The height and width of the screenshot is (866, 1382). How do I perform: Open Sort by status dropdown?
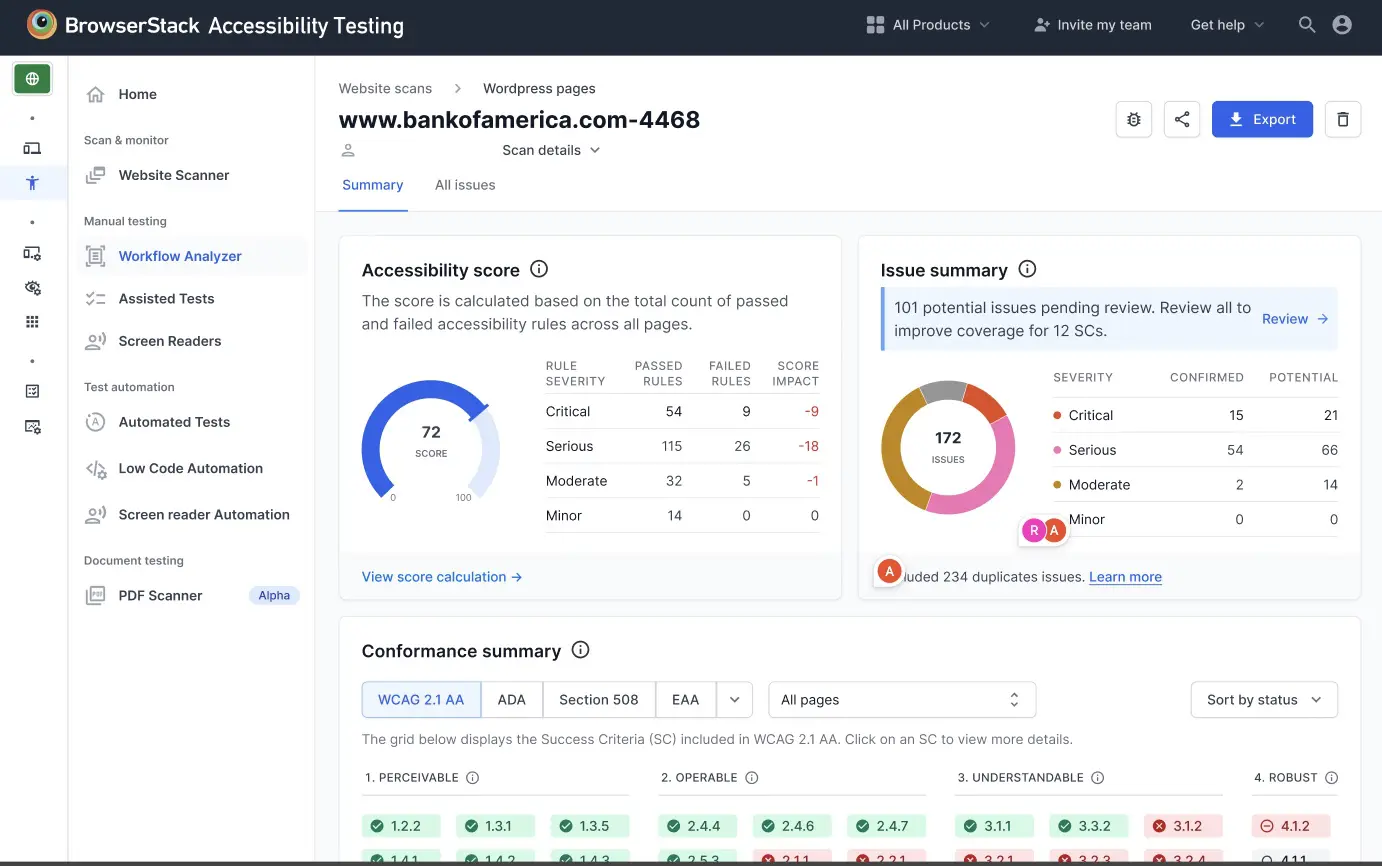(1264, 700)
